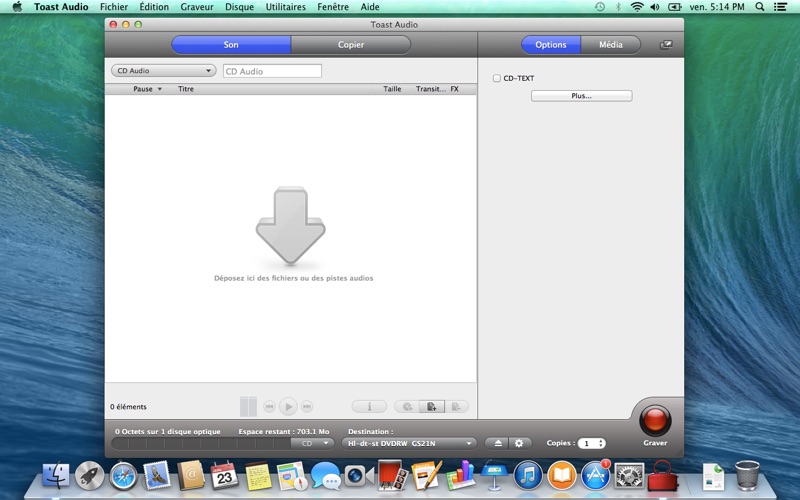
Task: Launch Safari from the Dock
Action: (x=123, y=476)
